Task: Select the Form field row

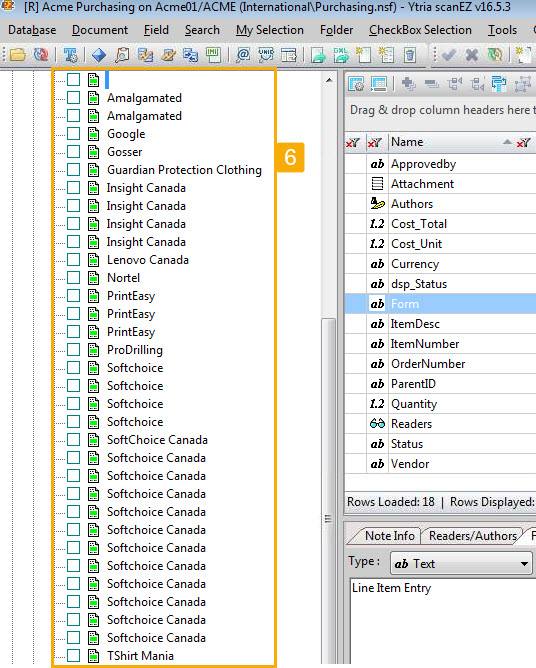Action: tap(440, 304)
